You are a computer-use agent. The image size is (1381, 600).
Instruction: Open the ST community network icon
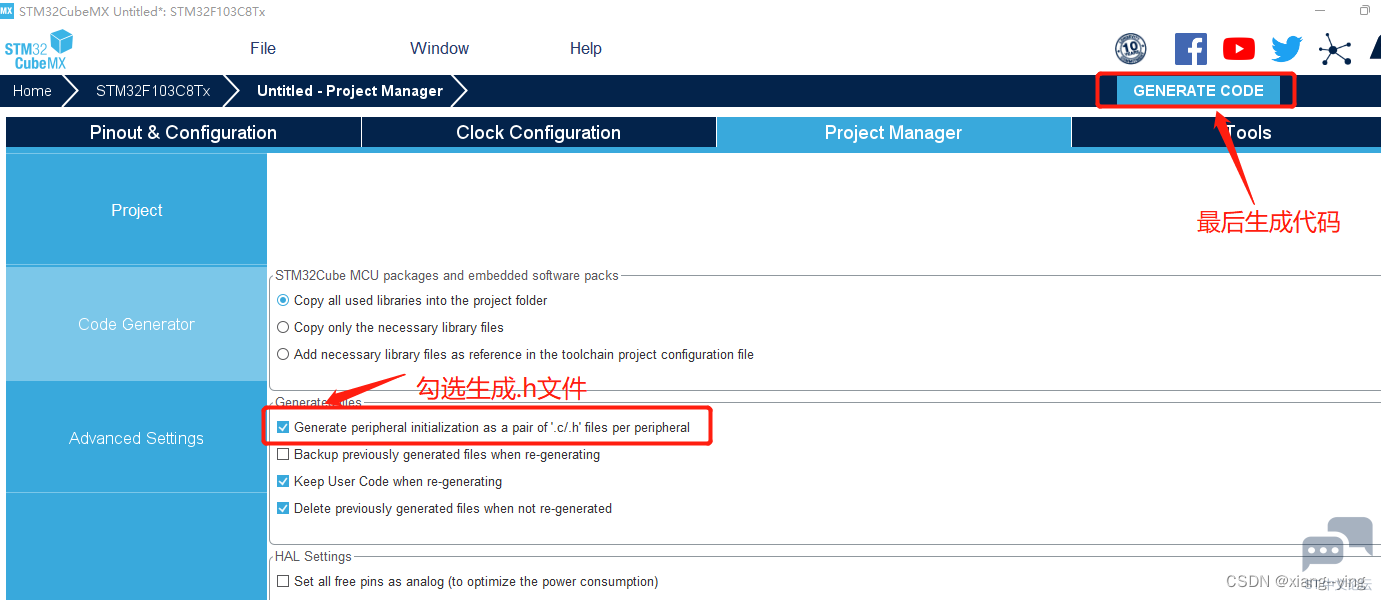1334,49
